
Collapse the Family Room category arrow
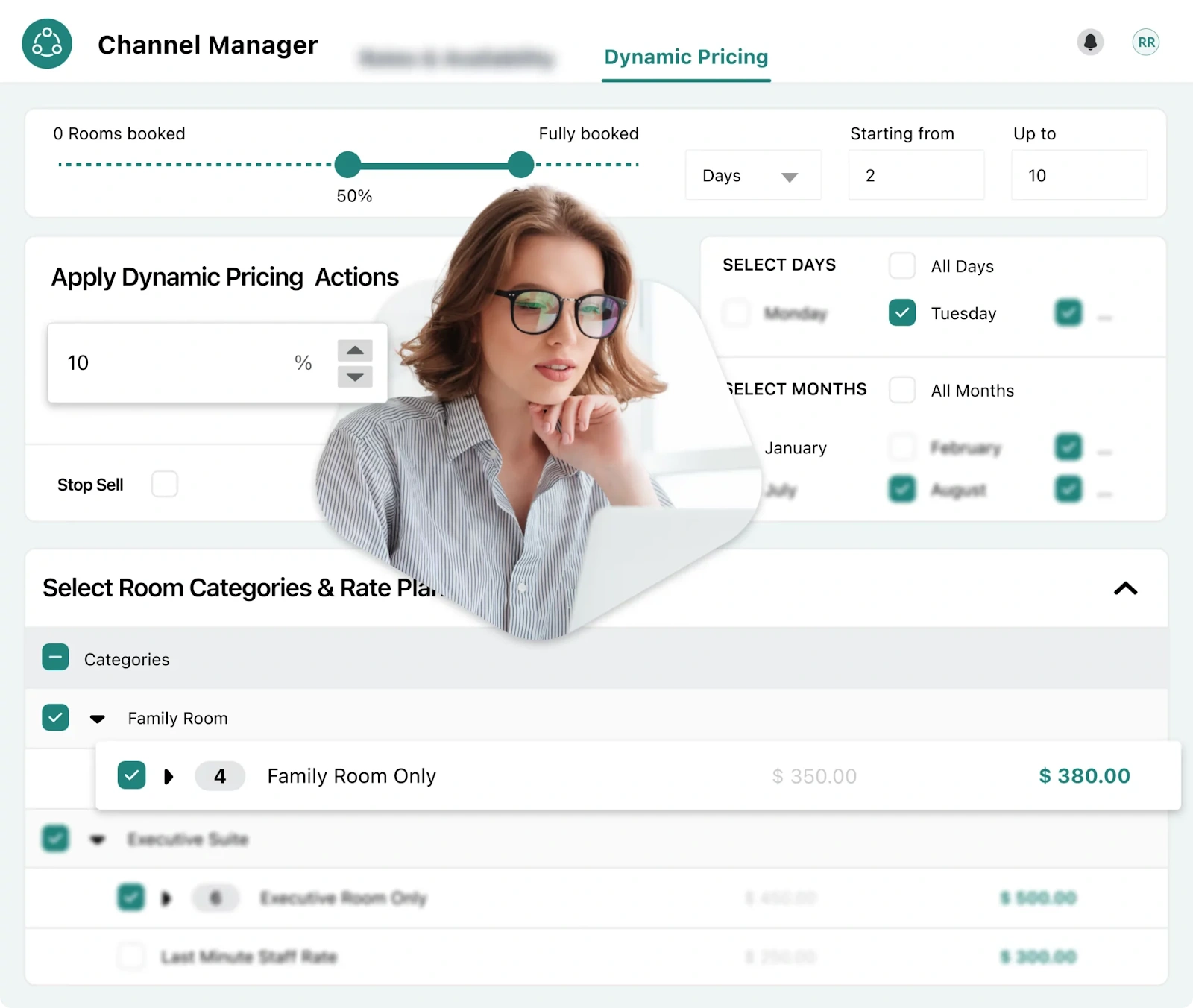coord(97,719)
